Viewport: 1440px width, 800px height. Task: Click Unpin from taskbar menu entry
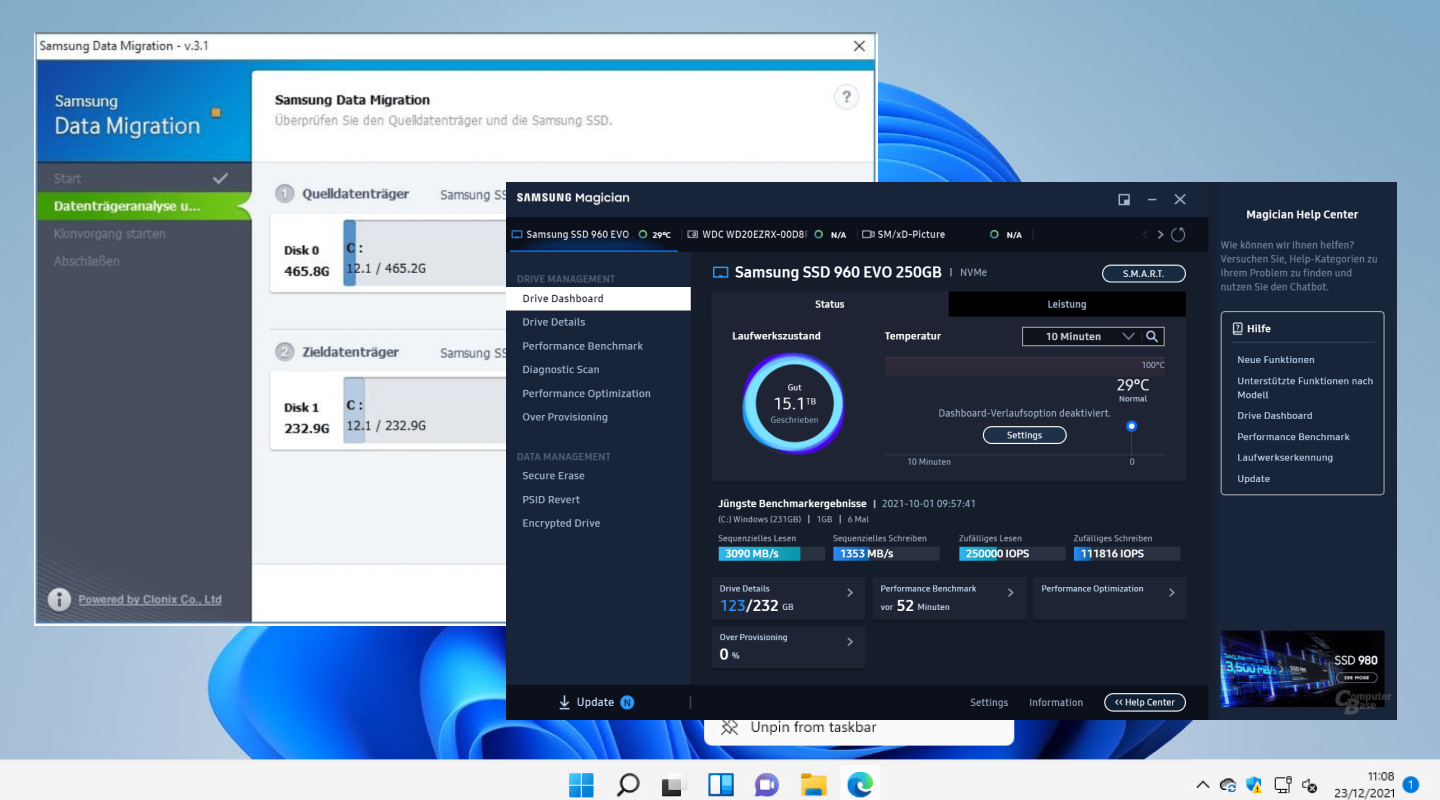[859, 728]
